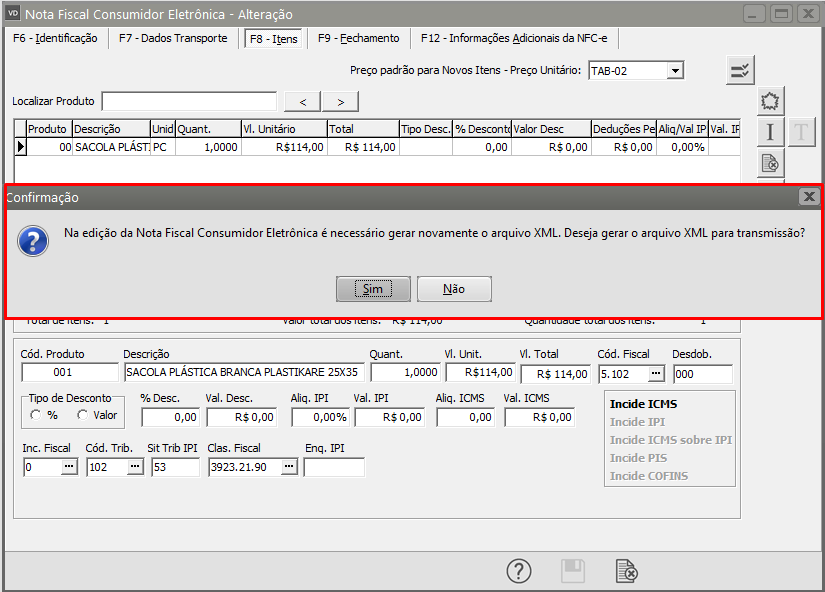
Task: Decline XML generation by clicking Não
Action: (454, 289)
